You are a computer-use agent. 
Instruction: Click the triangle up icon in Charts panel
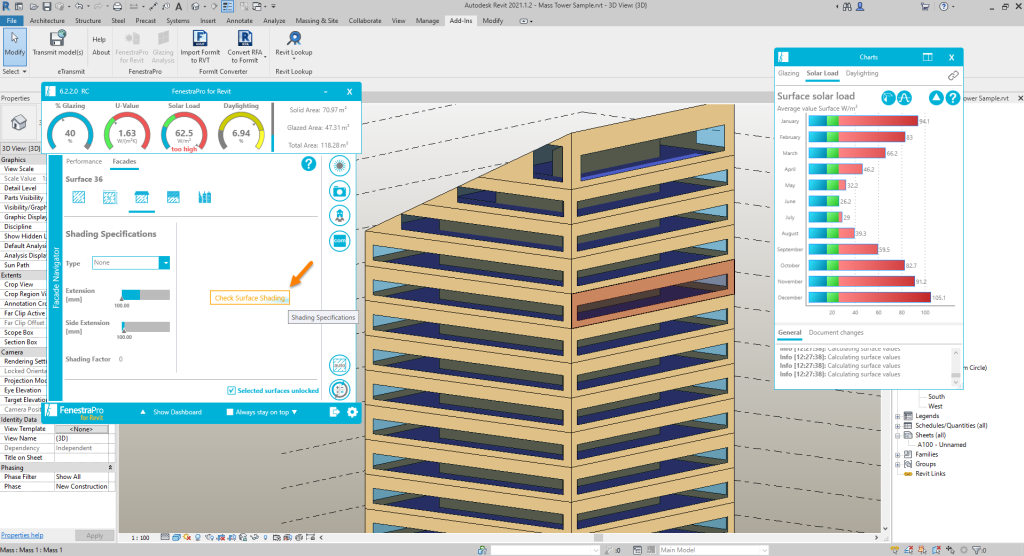[x=936, y=98]
